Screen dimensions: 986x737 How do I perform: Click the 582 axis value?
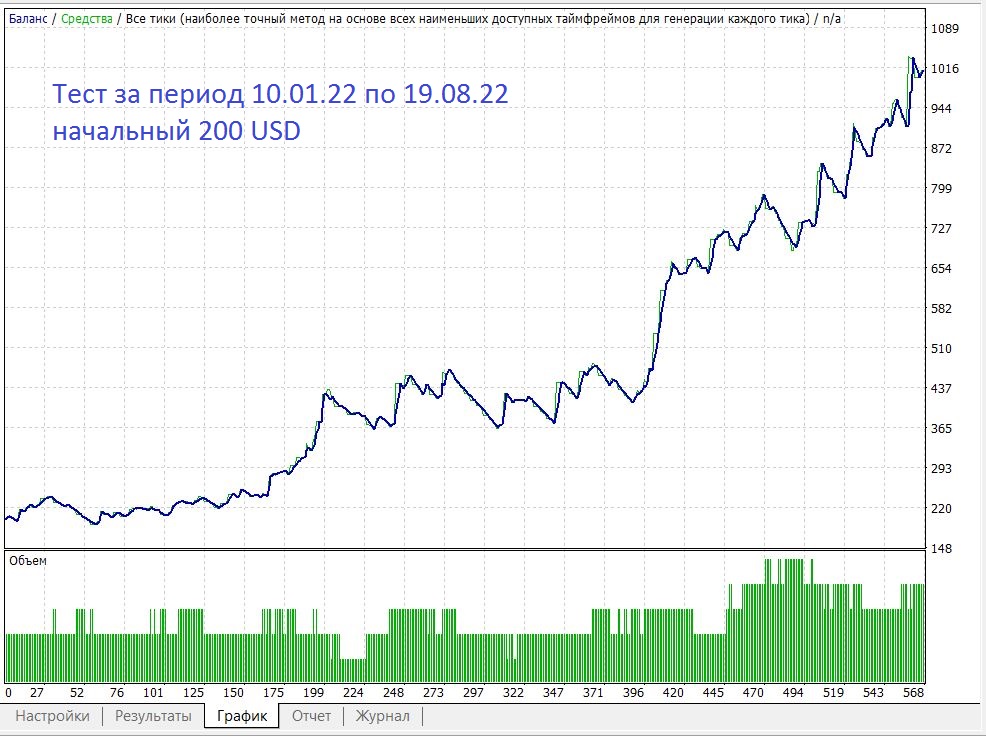941,308
